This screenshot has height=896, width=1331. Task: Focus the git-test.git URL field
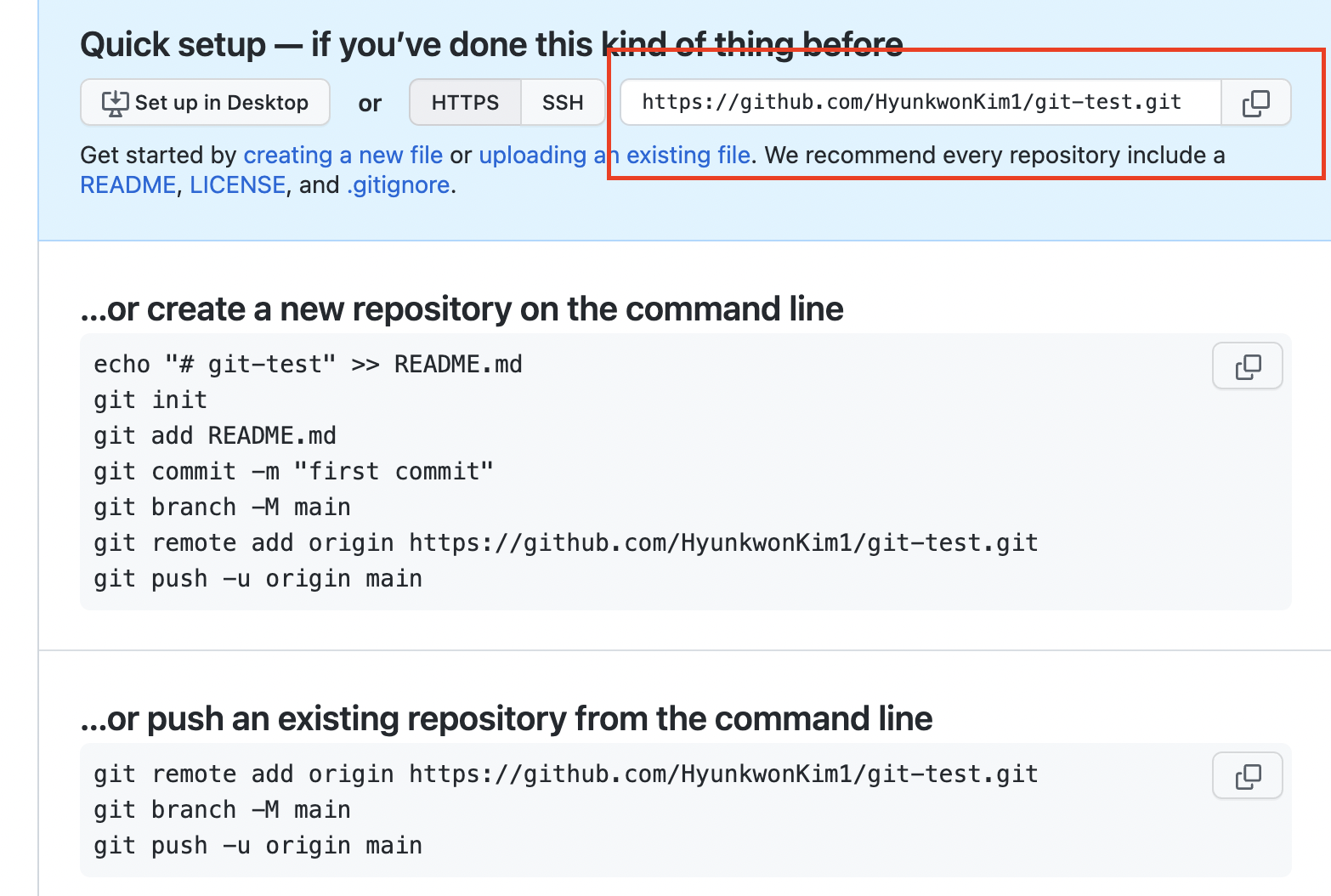pos(920,103)
